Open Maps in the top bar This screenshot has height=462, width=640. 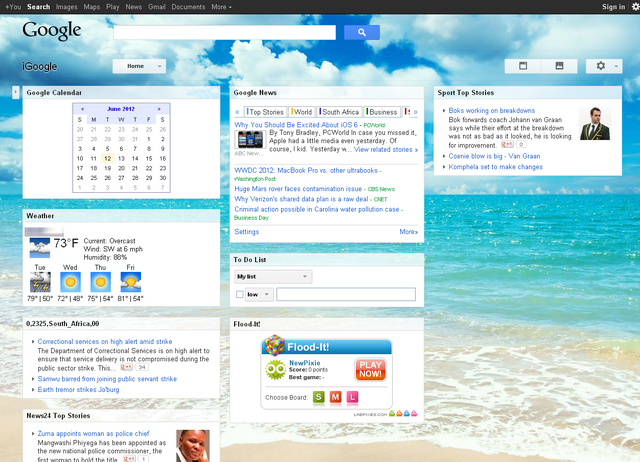pos(91,7)
